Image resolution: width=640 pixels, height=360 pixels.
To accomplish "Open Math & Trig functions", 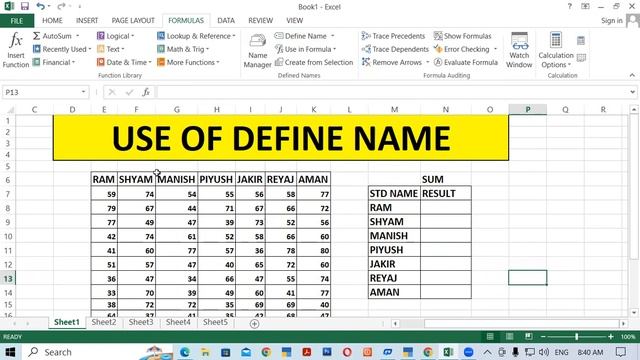I will pos(183,49).
